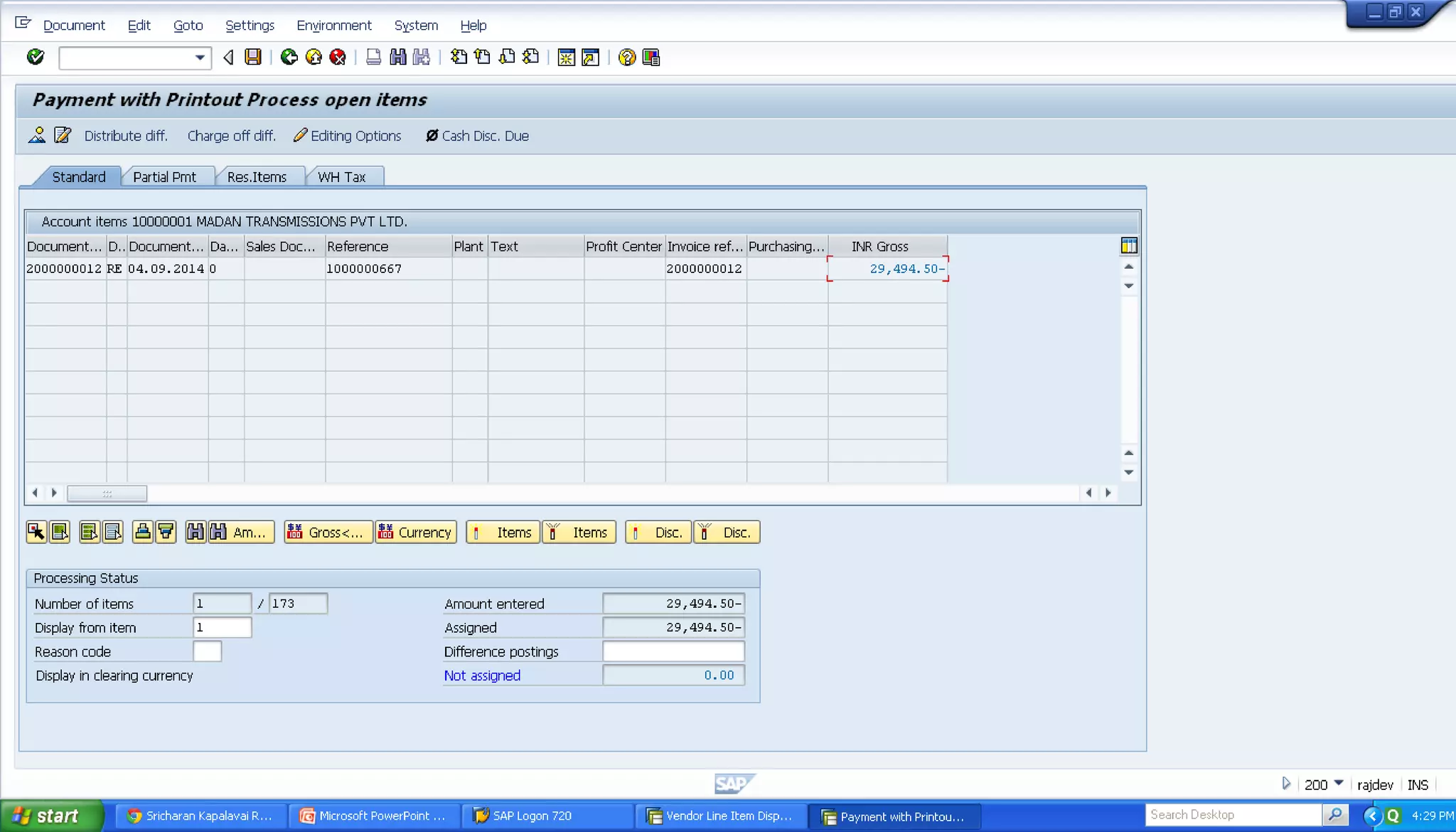Click the Create New Session icon
This screenshot has height=832, width=1456.
click(x=567, y=57)
